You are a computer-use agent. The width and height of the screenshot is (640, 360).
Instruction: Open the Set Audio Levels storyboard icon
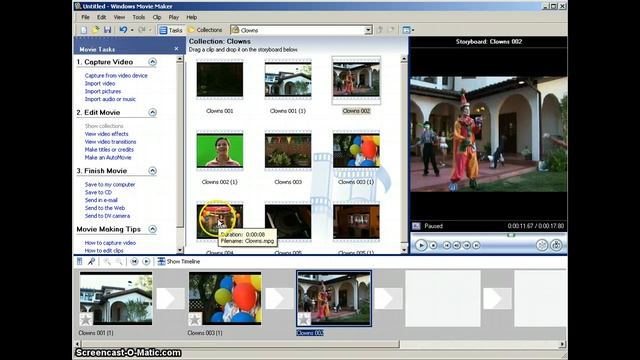click(x=80, y=261)
